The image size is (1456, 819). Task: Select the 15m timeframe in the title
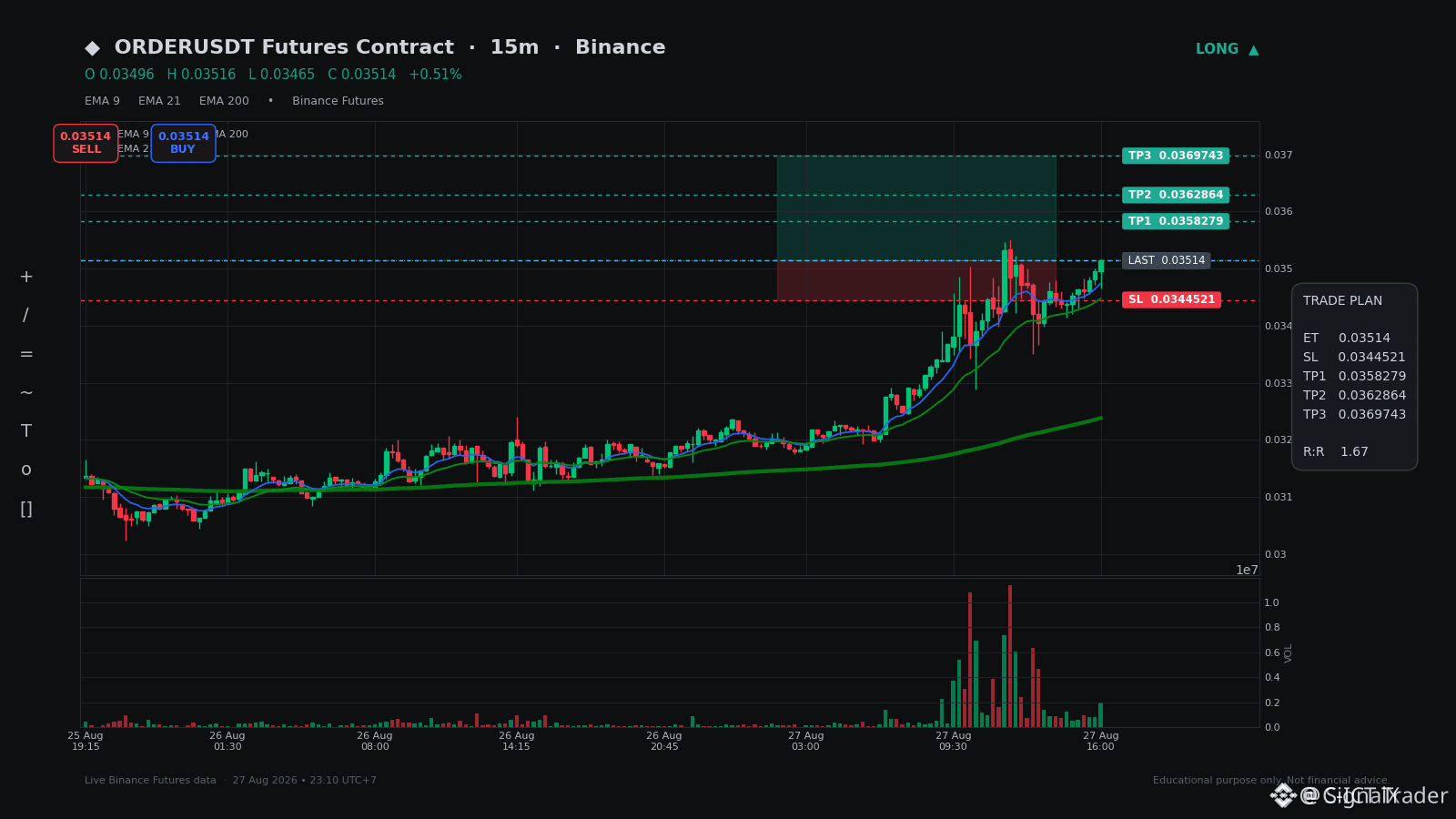pos(514,47)
